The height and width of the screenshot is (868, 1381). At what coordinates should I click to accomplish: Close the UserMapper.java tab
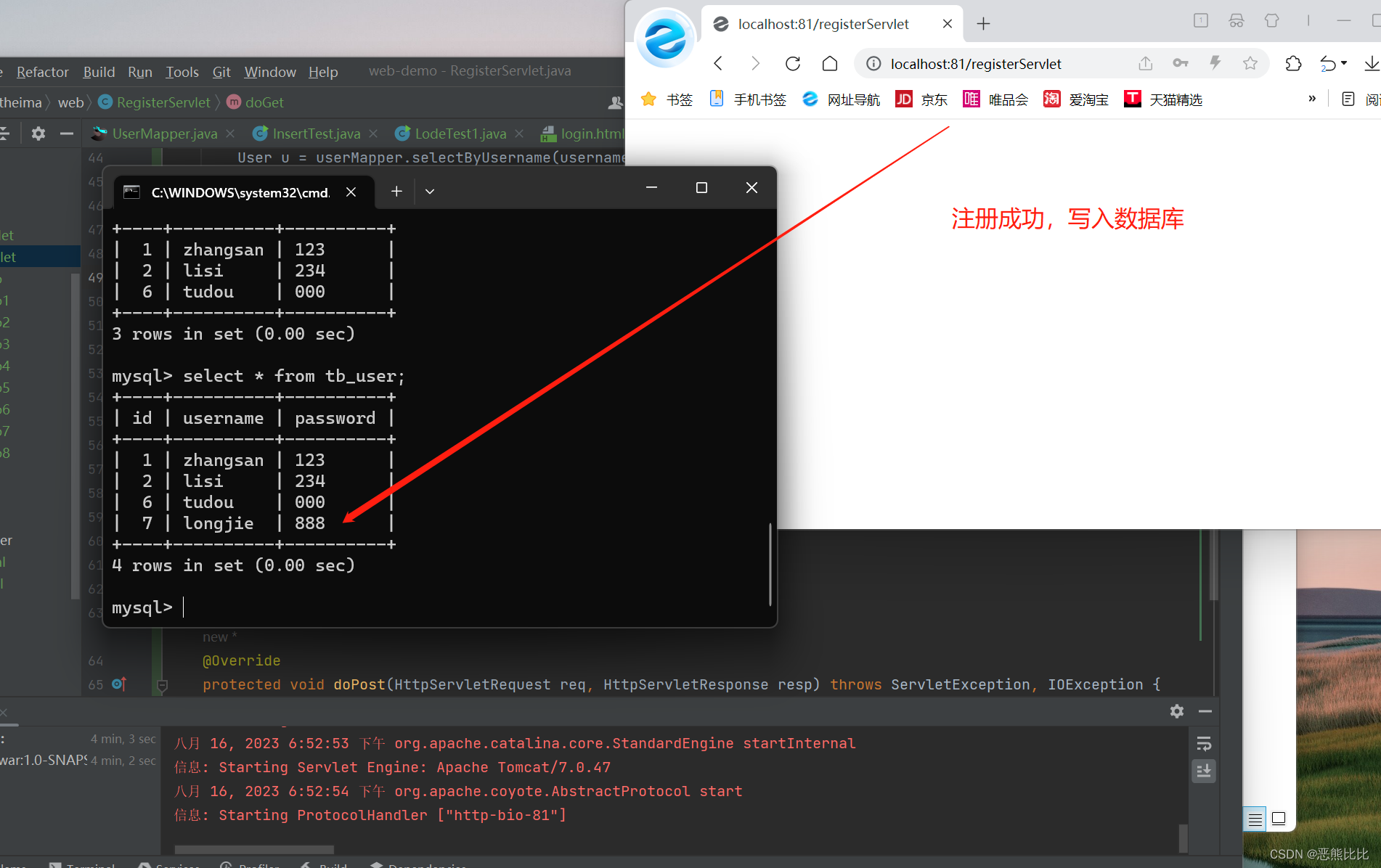pyautogui.click(x=230, y=134)
